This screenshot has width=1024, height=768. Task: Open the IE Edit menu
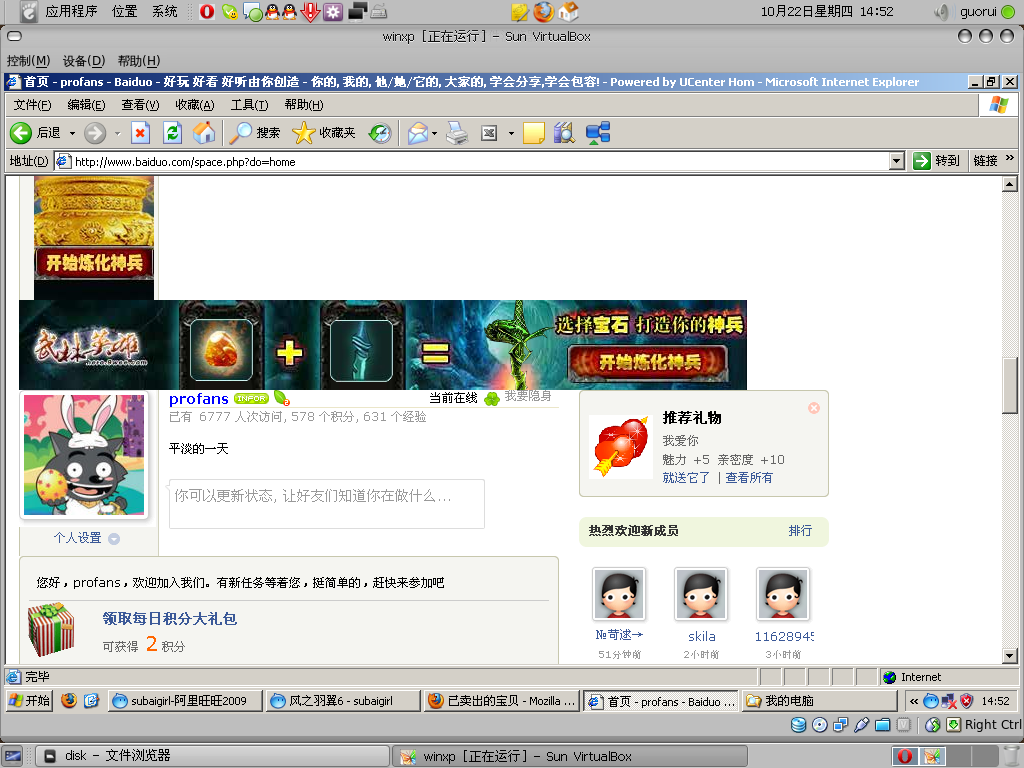coord(86,105)
